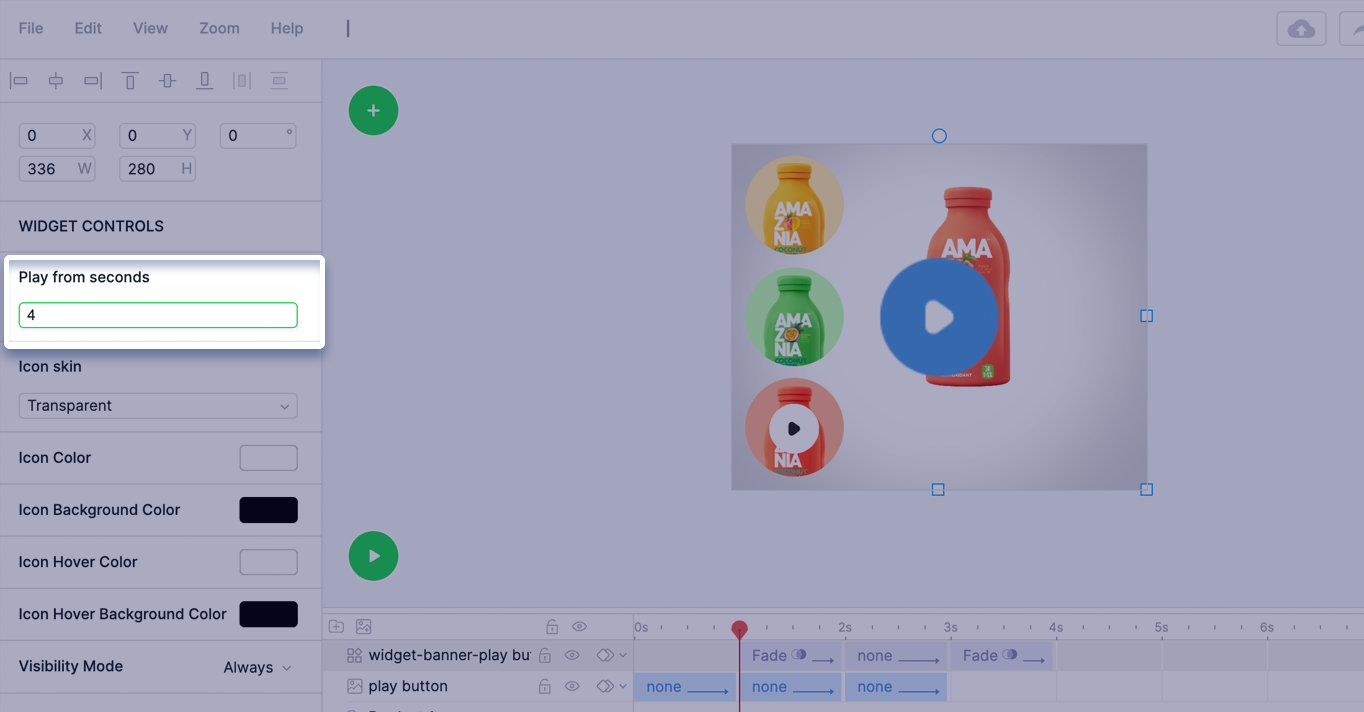
Task: Click the align horizontal centers icon
Action: click(x=56, y=81)
